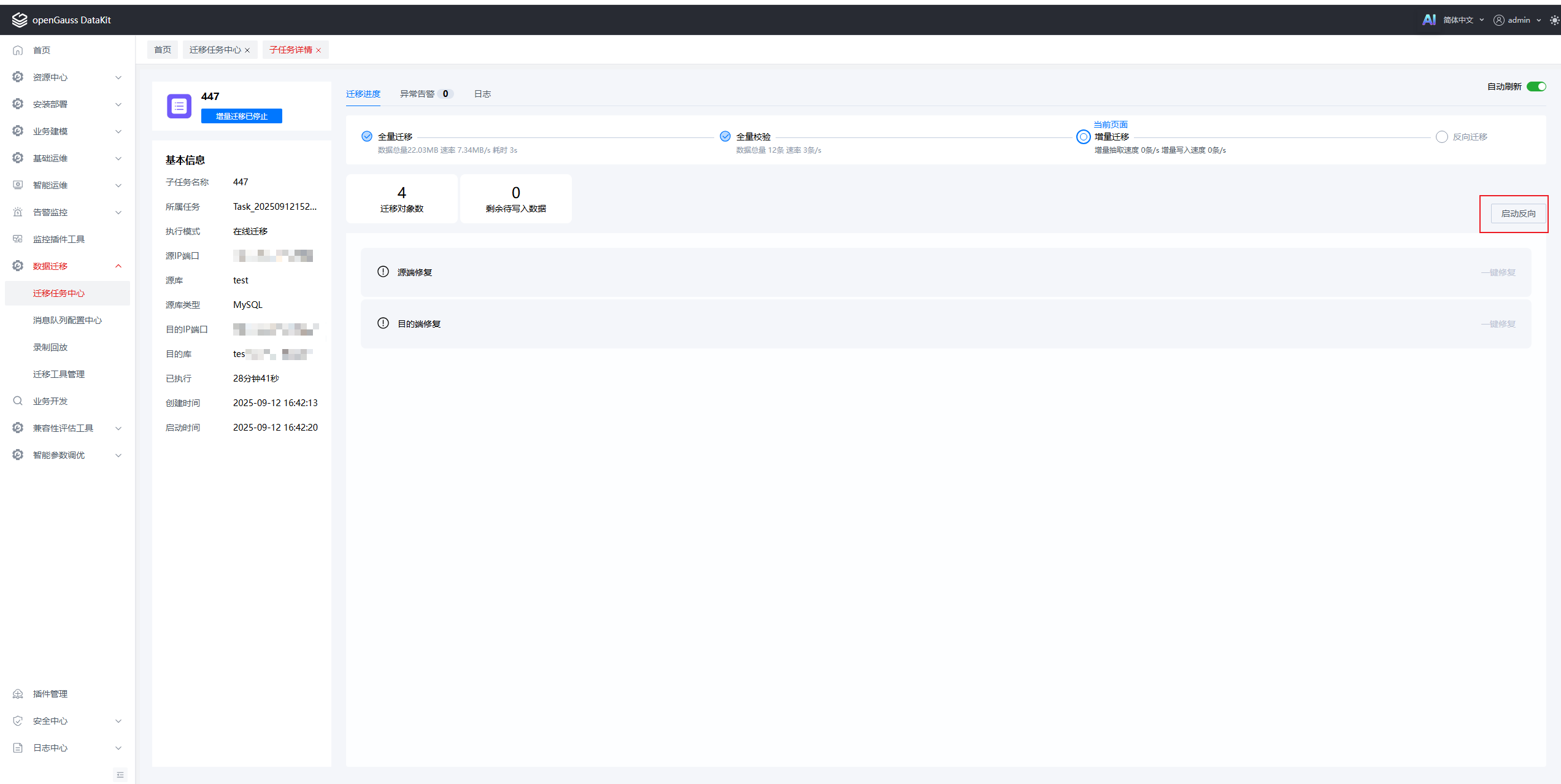Click the plugin management icon
The image size is (1561, 784).
point(18,694)
